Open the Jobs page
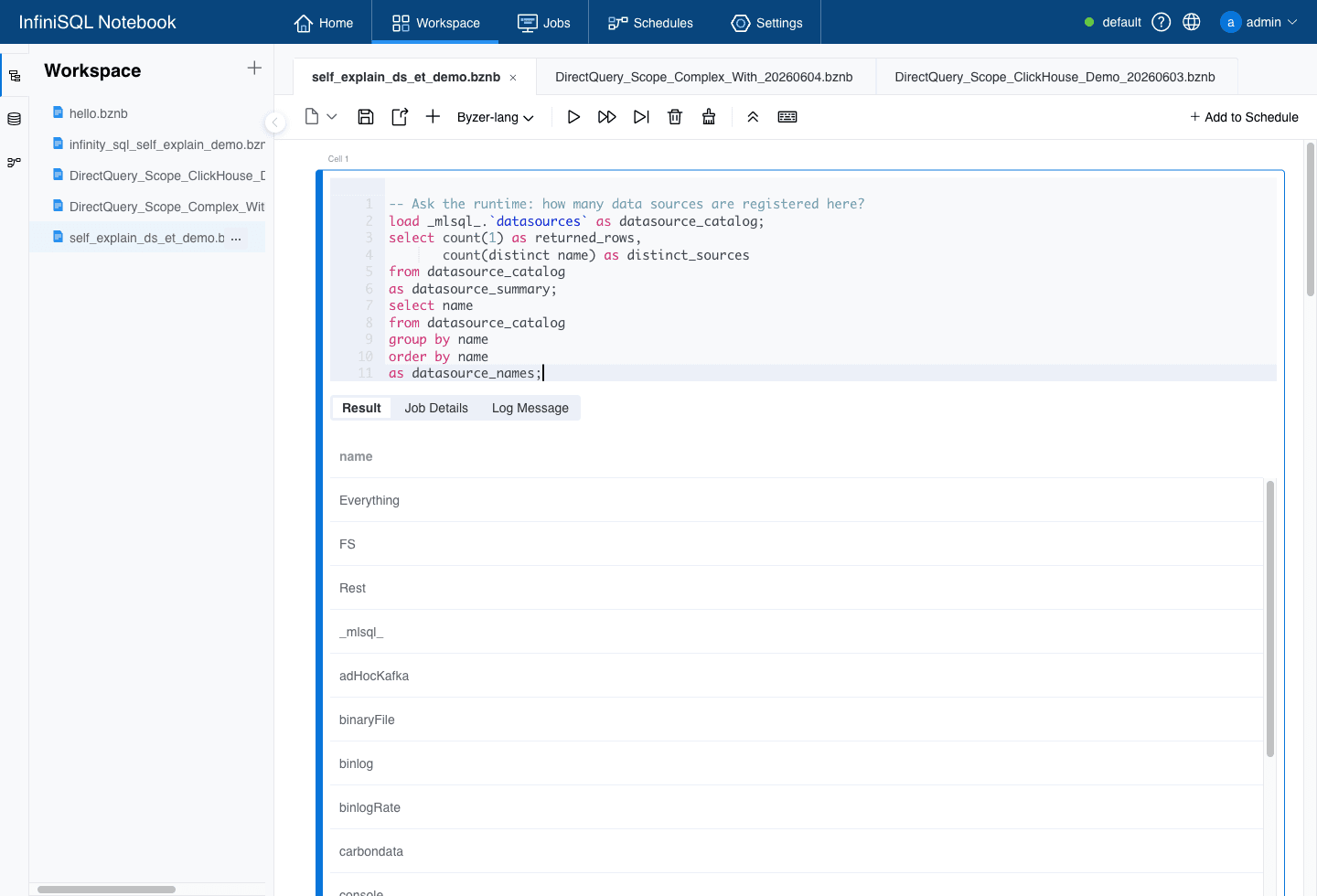 [544, 23]
